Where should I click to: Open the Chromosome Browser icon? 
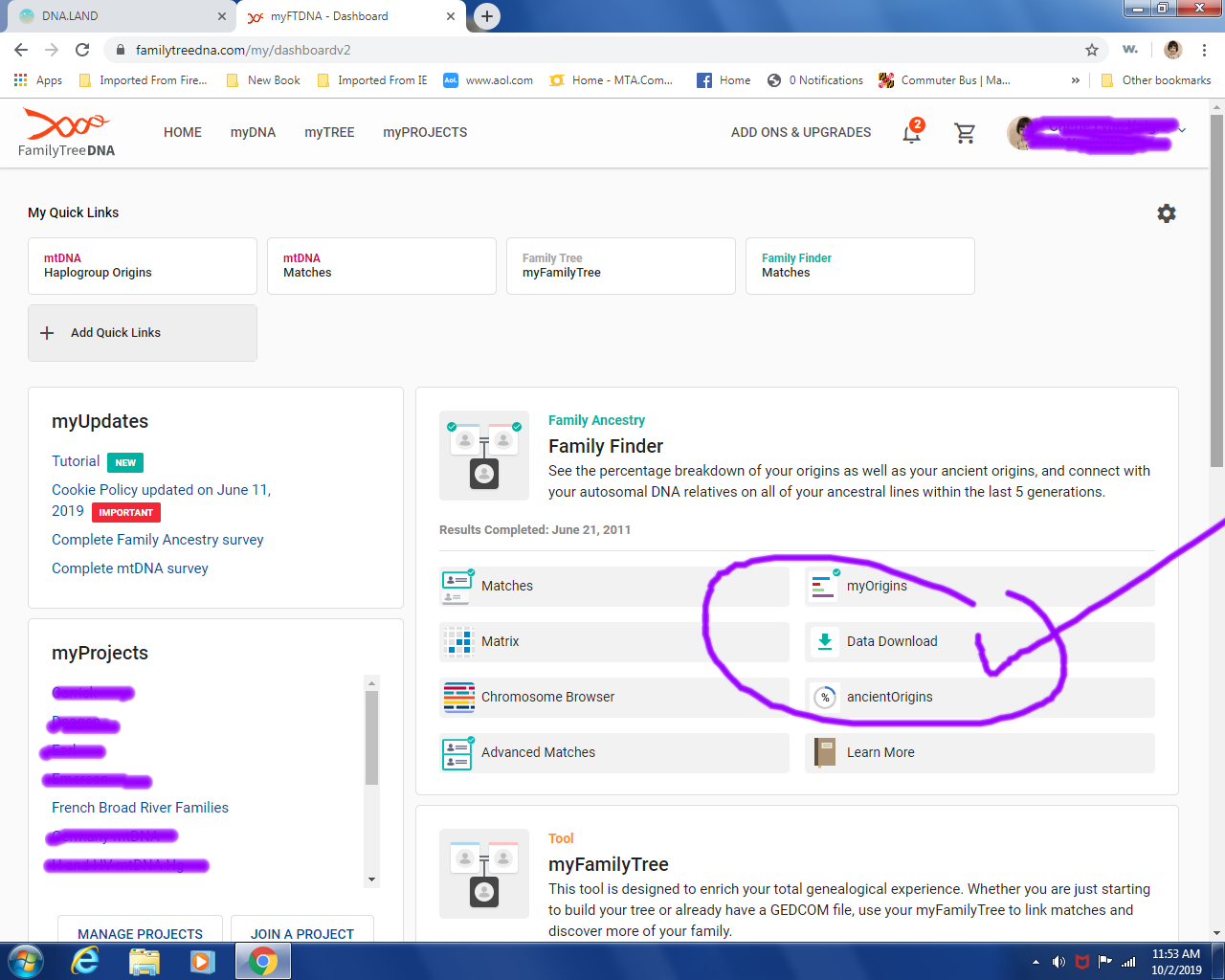pos(459,697)
